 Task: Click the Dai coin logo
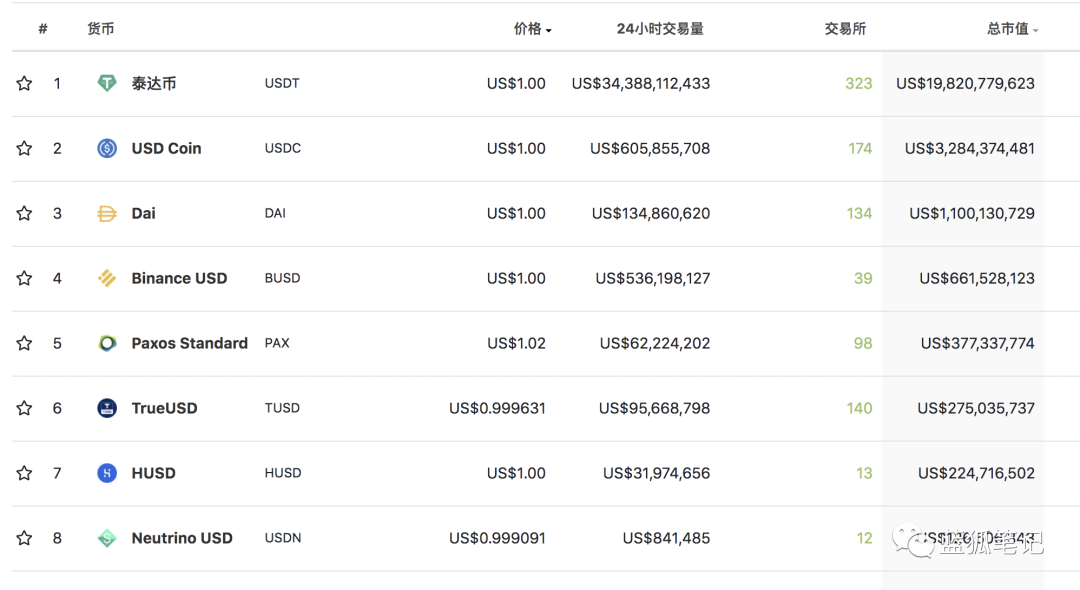click(107, 213)
